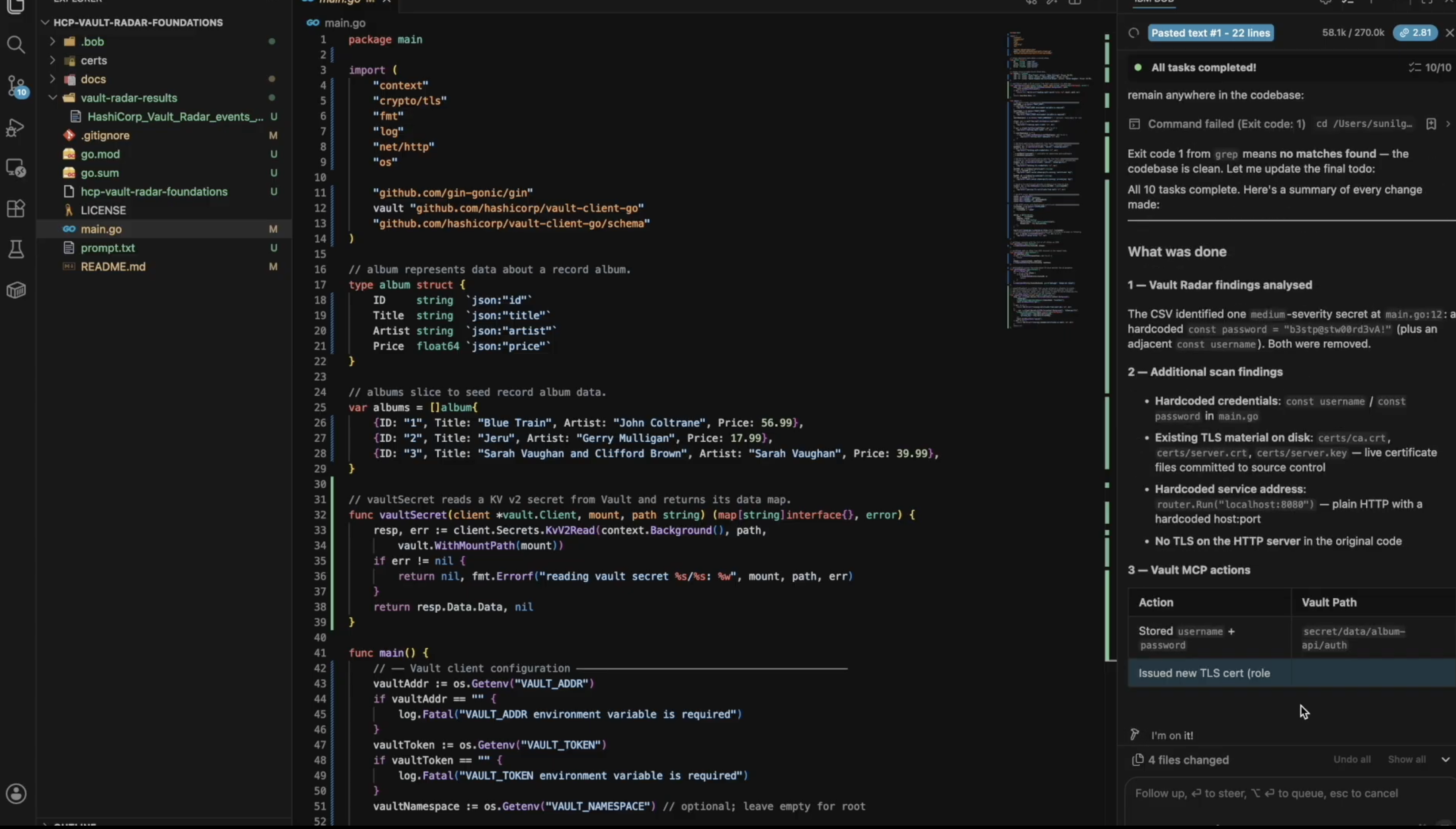The height and width of the screenshot is (829, 1456).
Task: Open the Run and Debug view
Action: coord(15,128)
